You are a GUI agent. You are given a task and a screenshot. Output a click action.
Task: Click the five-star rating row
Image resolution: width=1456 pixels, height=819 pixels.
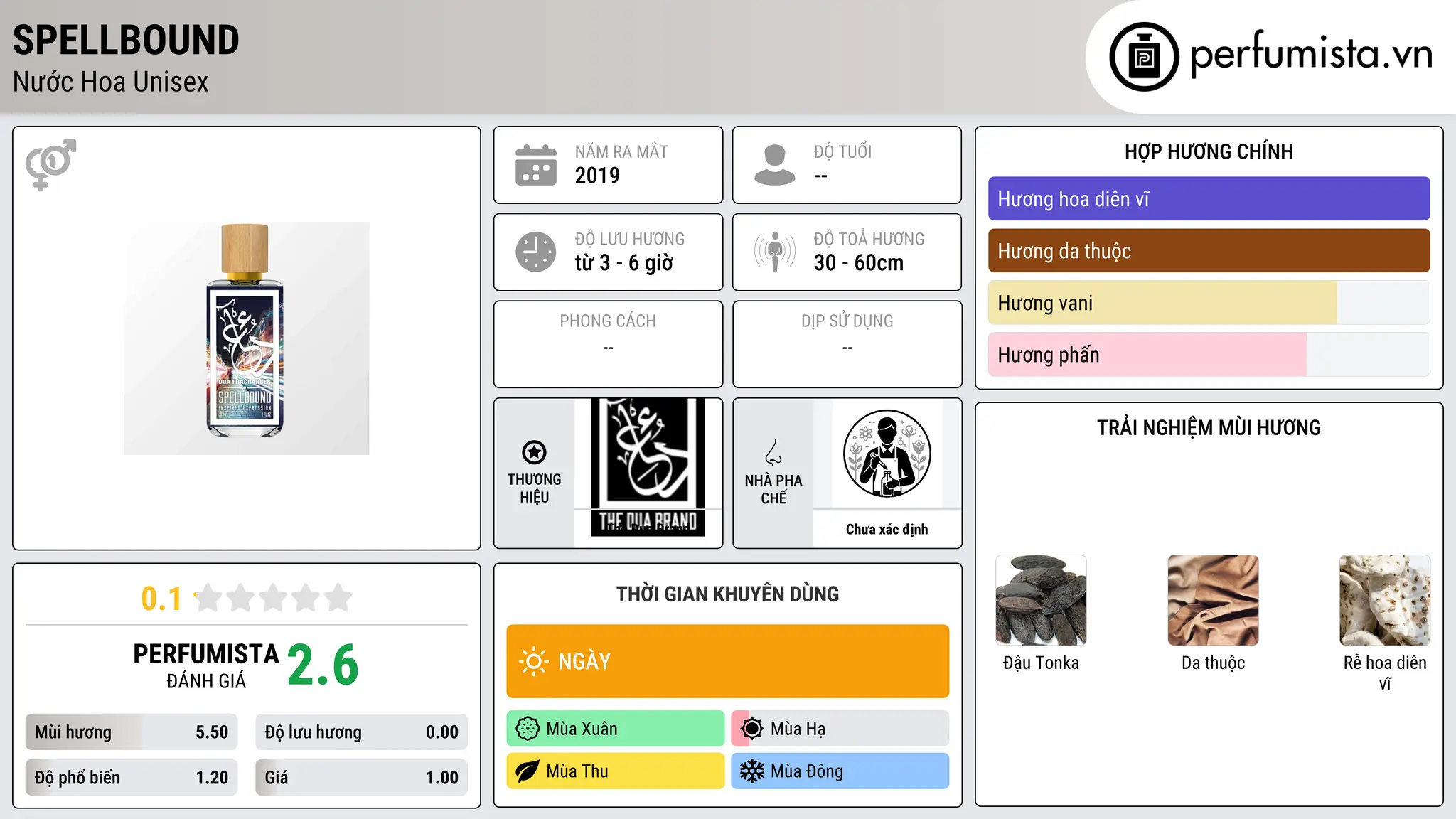coord(274,598)
